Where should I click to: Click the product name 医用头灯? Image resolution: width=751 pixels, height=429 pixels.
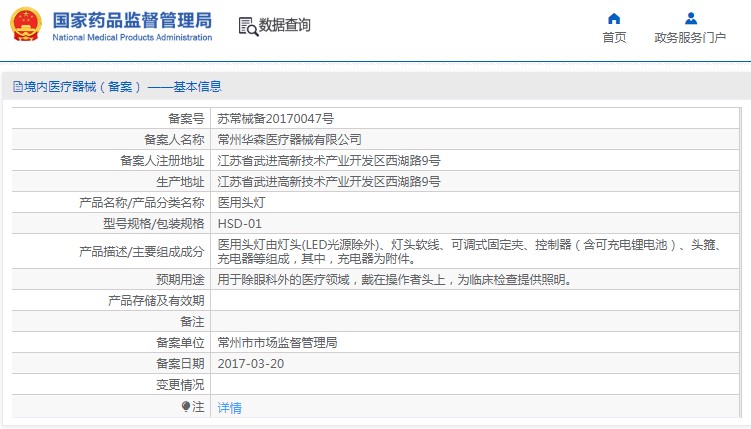pyautogui.click(x=241, y=202)
